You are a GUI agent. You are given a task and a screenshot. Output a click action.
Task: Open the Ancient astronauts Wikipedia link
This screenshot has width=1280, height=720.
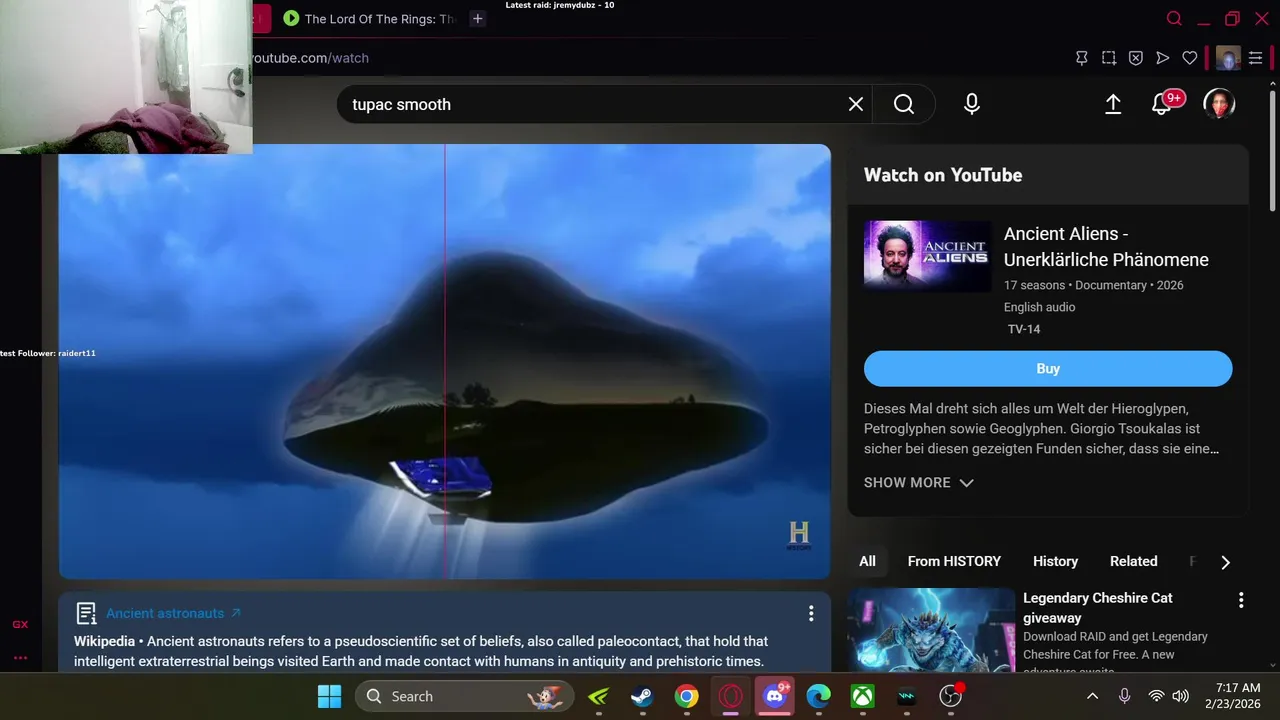(x=174, y=613)
